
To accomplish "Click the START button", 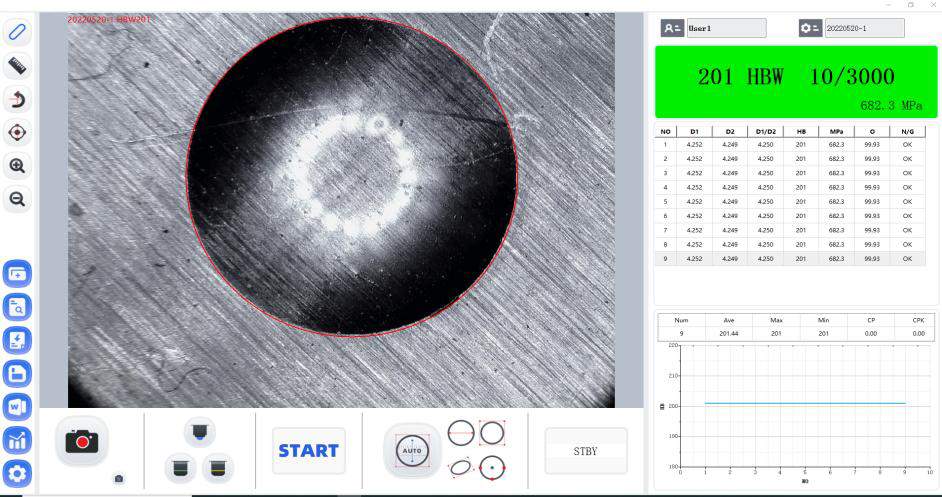I will click(308, 451).
